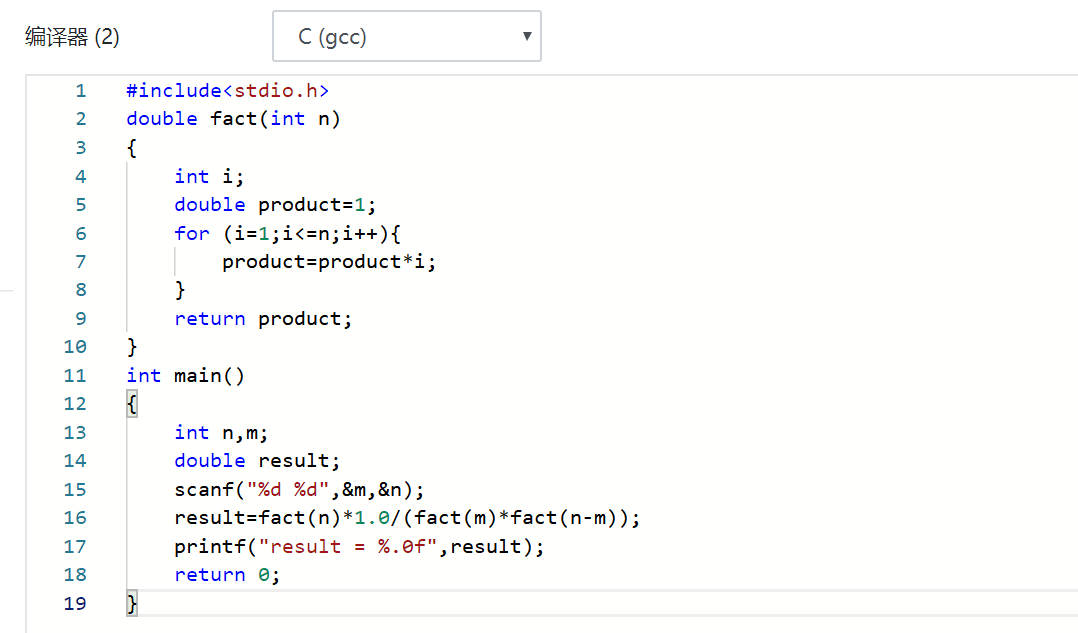Viewport: 1078px width, 633px height.
Task: Click the return product; line
Action: [263, 319]
